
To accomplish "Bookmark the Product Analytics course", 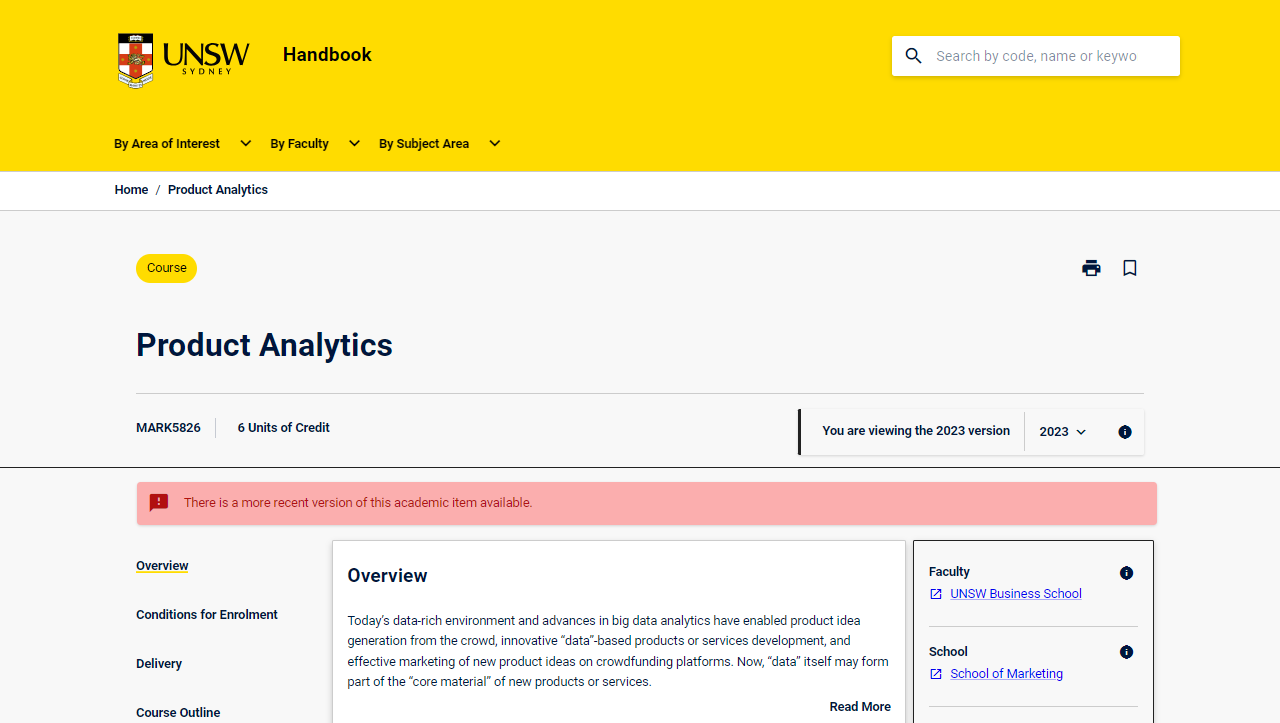I will click(1130, 268).
